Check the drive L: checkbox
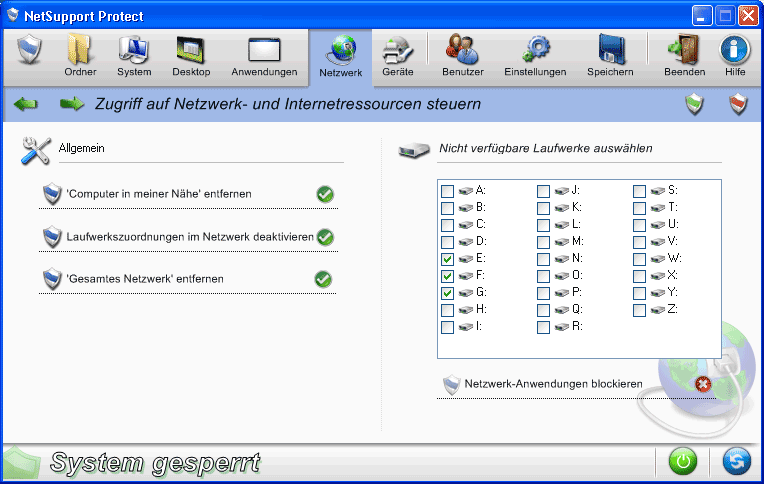 [543, 225]
